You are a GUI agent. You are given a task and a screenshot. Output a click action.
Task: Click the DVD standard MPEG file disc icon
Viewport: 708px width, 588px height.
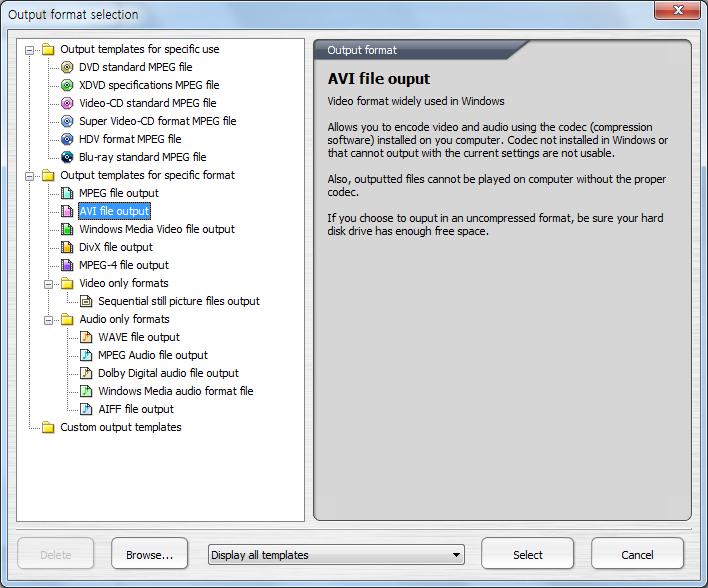click(67, 67)
